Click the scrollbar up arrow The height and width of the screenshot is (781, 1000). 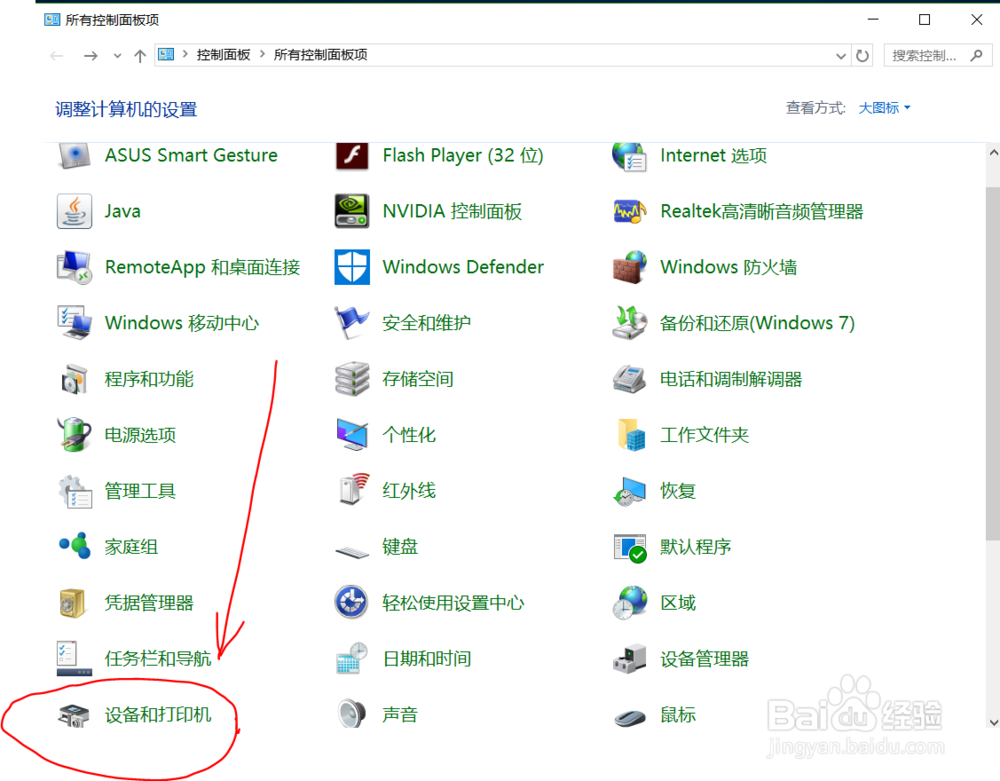pyautogui.click(x=993, y=152)
